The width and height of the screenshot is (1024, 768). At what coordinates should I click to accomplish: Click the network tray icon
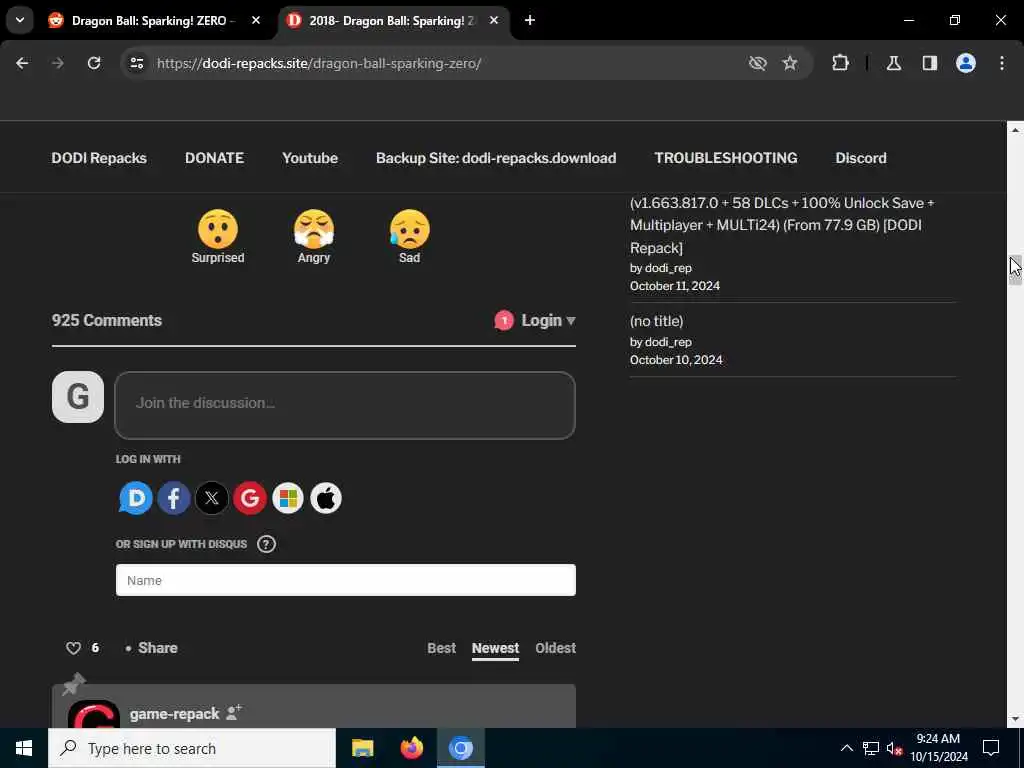tap(871, 748)
